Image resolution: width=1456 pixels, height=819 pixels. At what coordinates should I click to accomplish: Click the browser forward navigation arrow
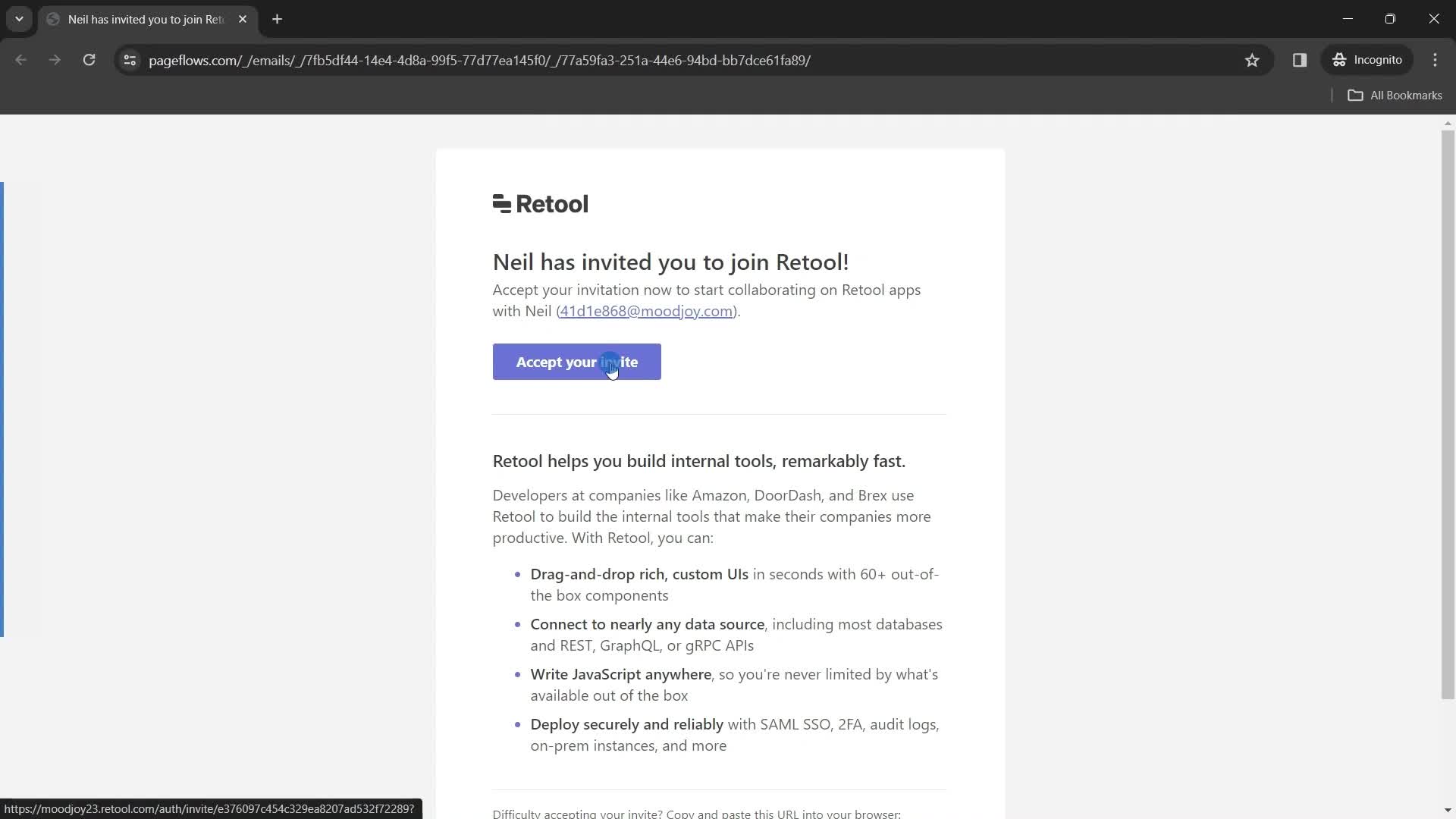click(55, 60)
